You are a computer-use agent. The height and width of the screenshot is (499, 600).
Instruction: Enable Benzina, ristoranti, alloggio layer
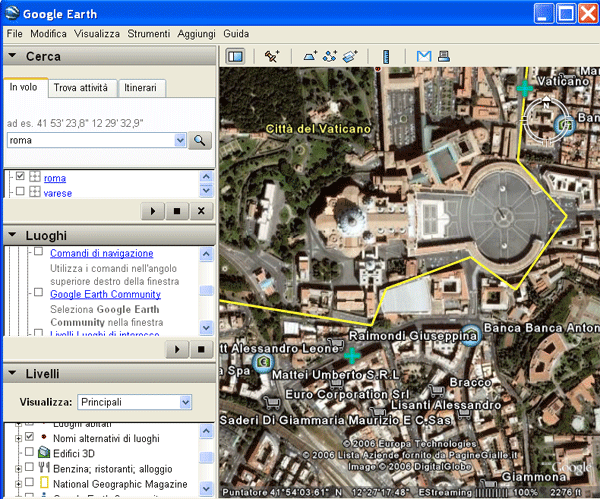click(x=29, y=467)
